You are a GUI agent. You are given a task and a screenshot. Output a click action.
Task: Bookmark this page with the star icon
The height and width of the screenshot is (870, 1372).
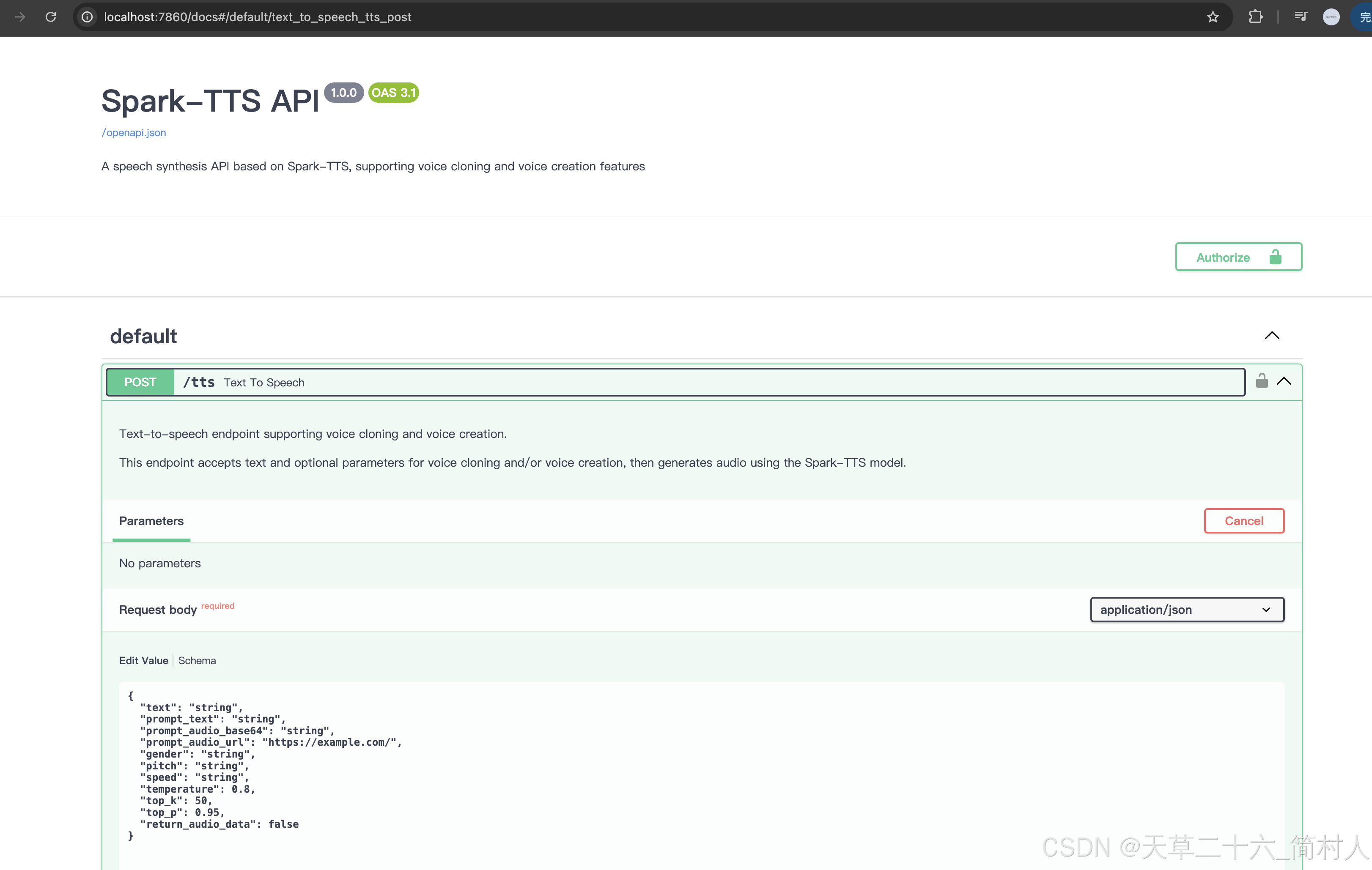tap(1213, 17)
